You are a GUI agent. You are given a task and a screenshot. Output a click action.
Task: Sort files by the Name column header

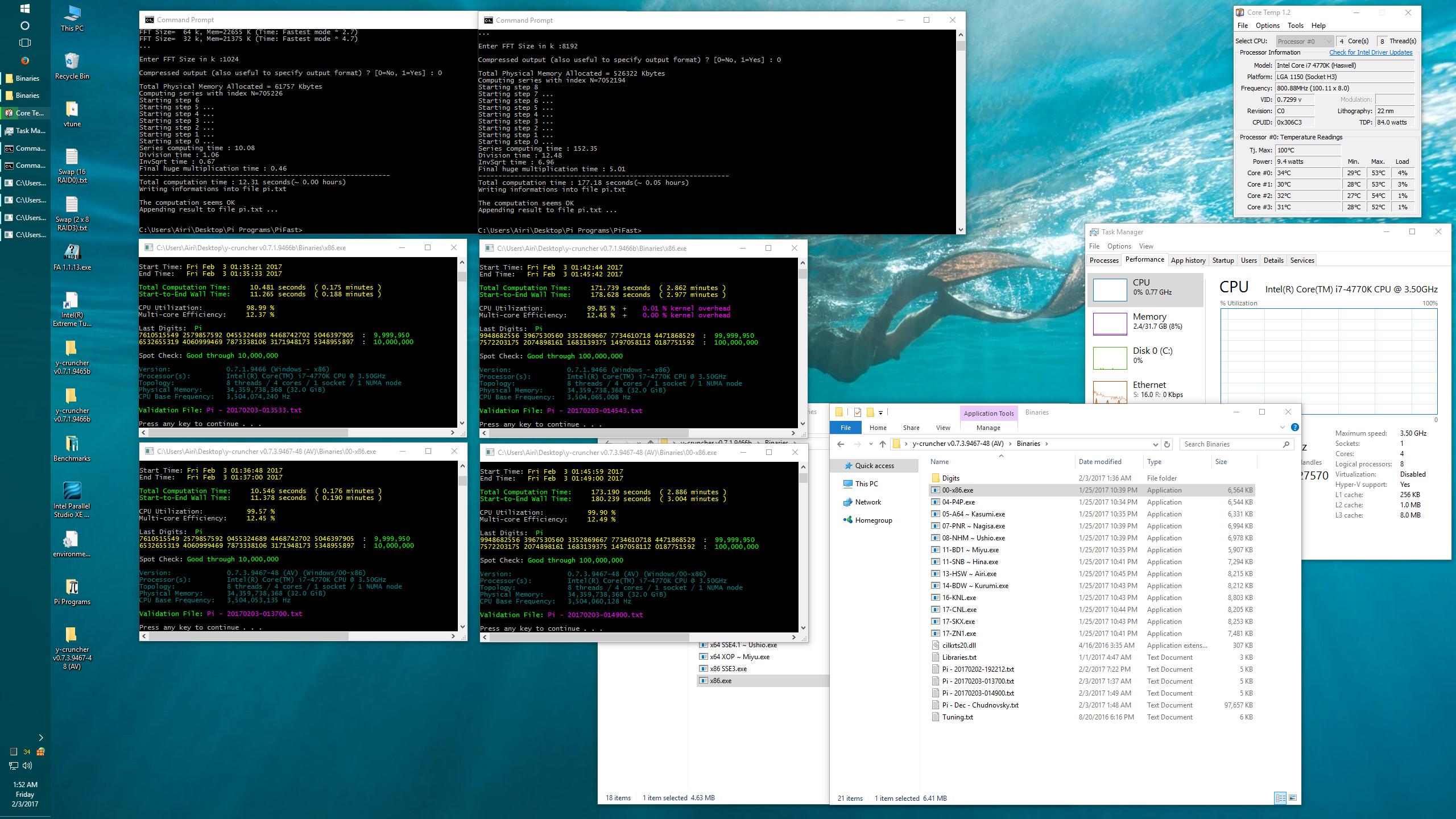(1001, 462)
